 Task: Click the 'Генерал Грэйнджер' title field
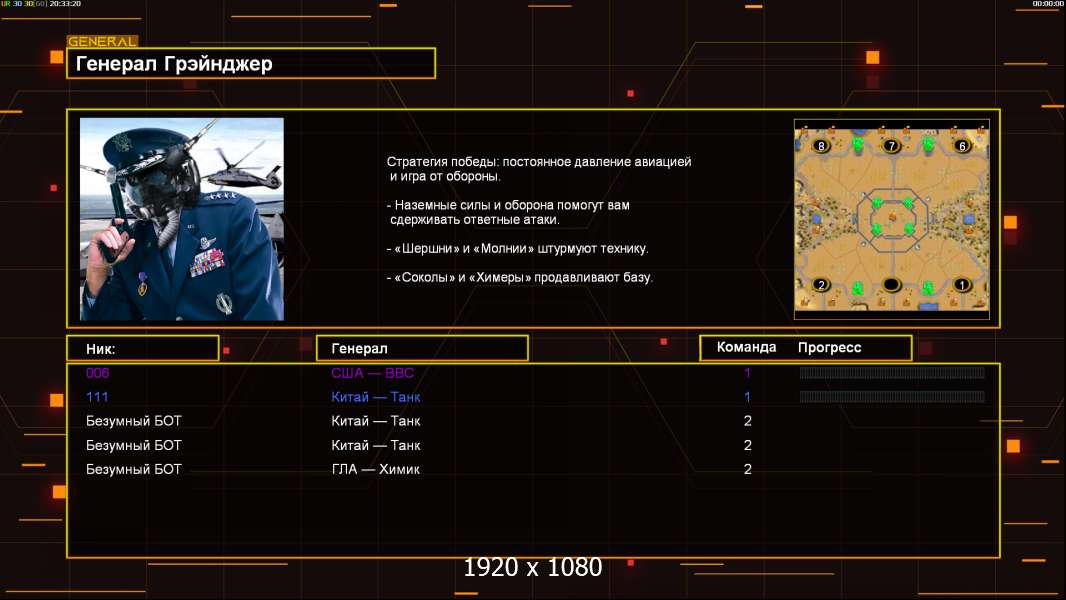251,63
